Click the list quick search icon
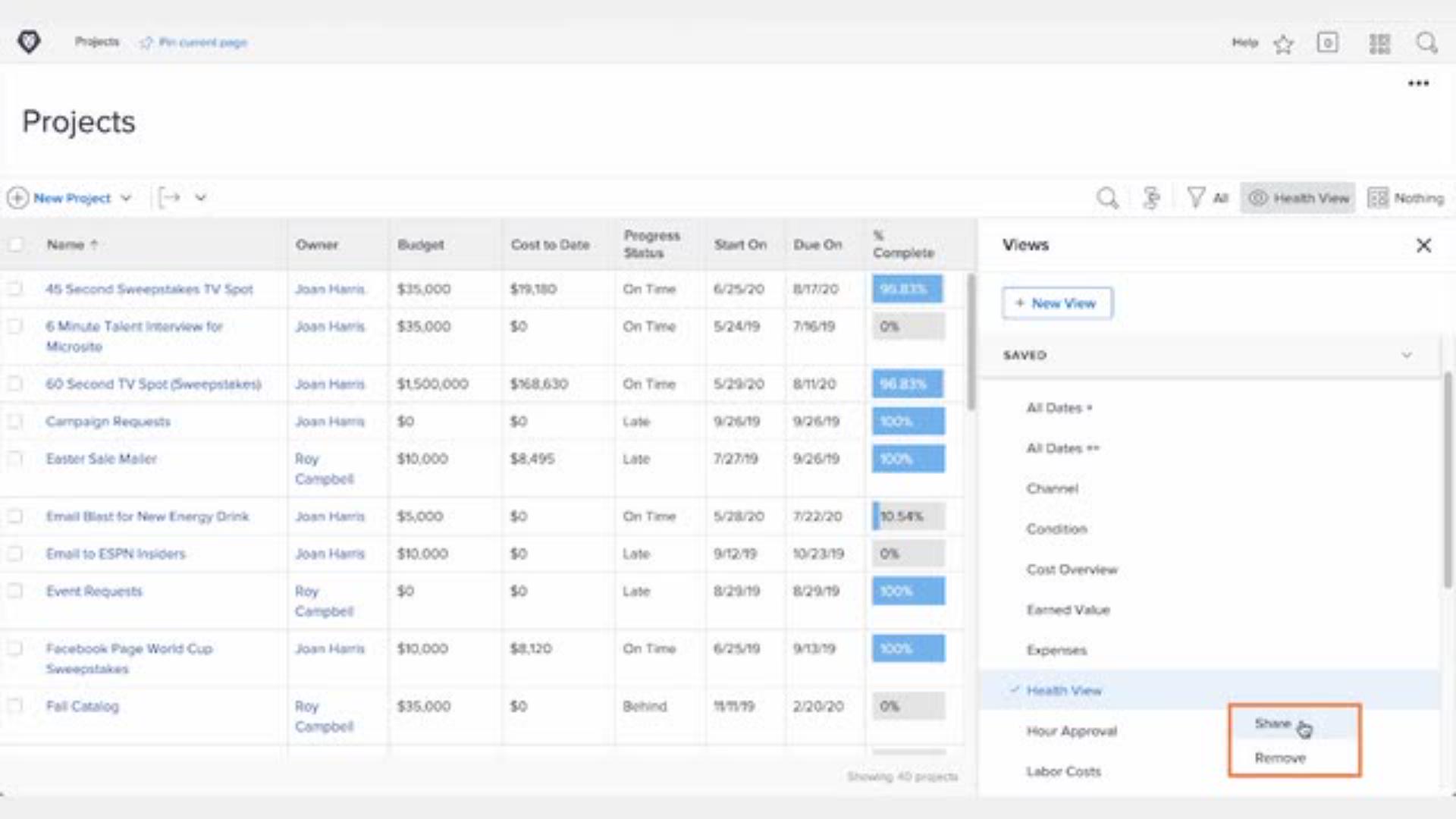1456x819 pixels. click(1107, 198)
